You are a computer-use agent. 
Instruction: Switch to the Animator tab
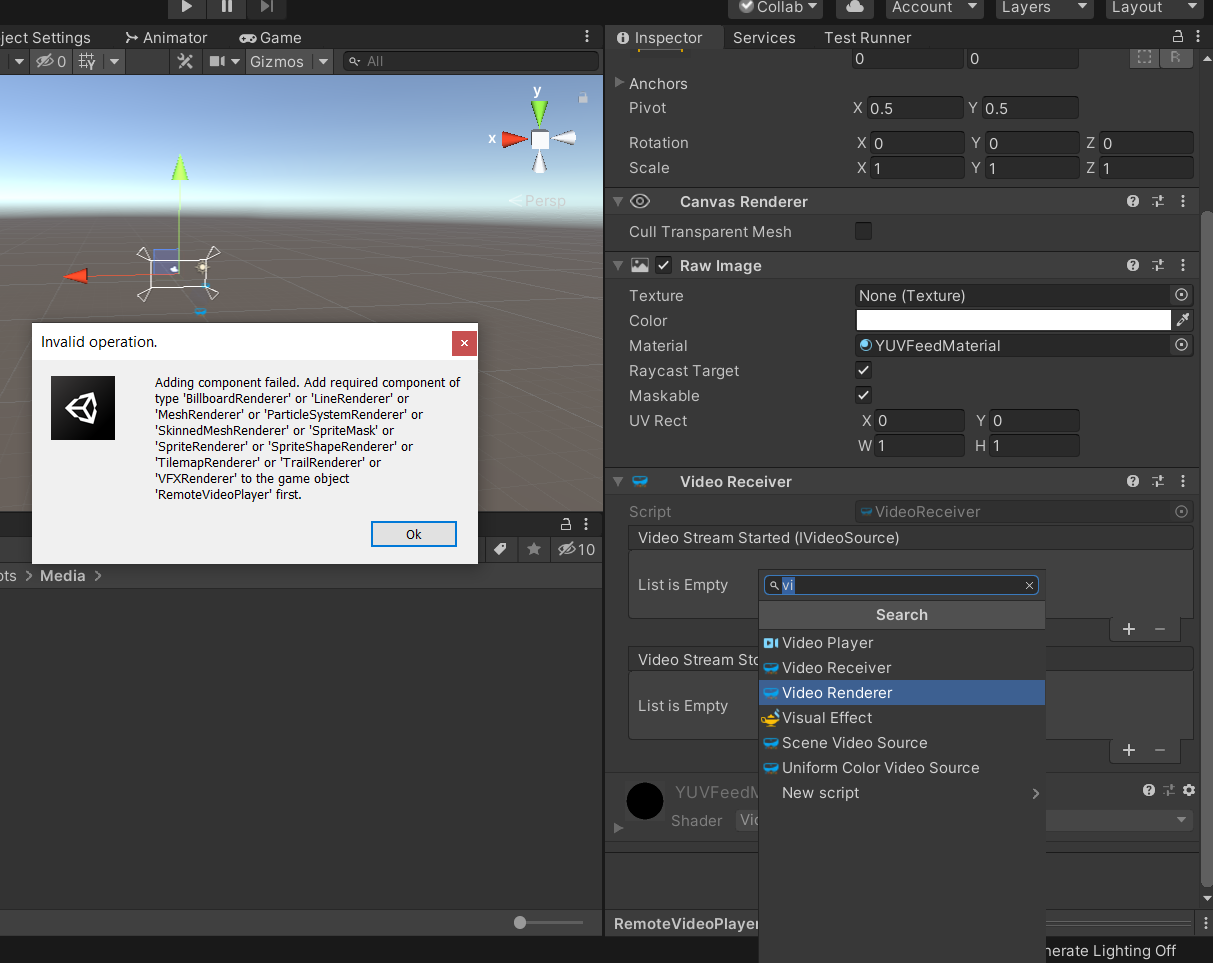pos(166,37)
